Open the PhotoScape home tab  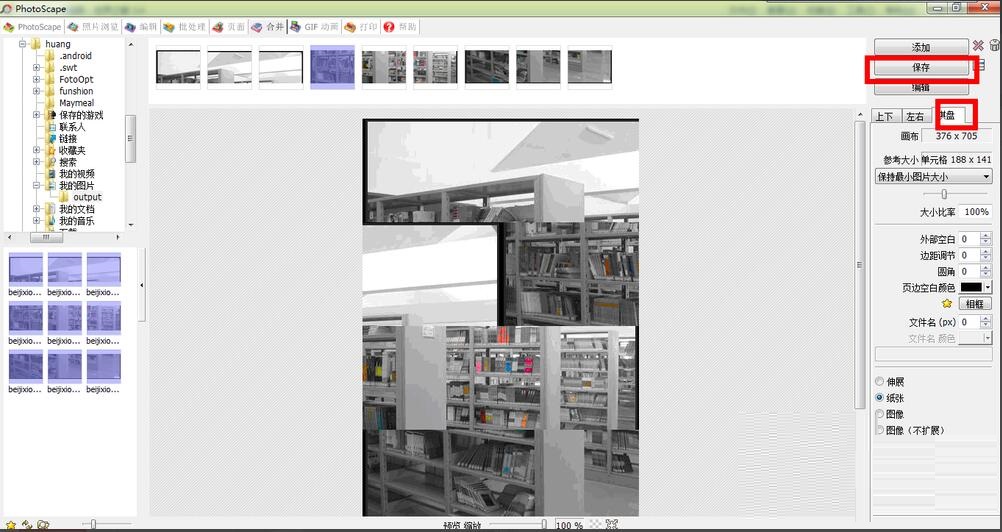coord(32,27)
